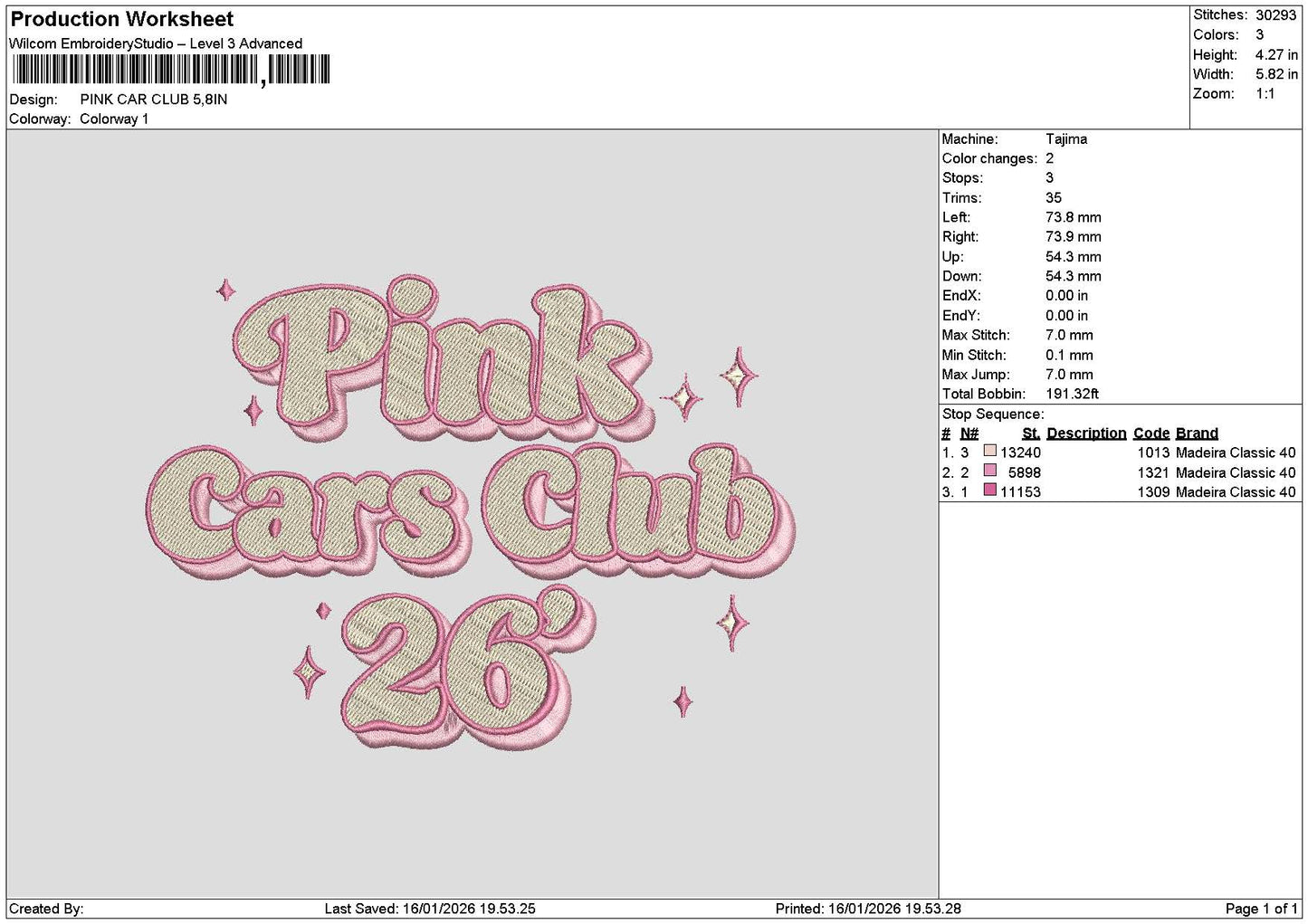
Task: Click the Color changes value 2
Action: [1049, 158]
